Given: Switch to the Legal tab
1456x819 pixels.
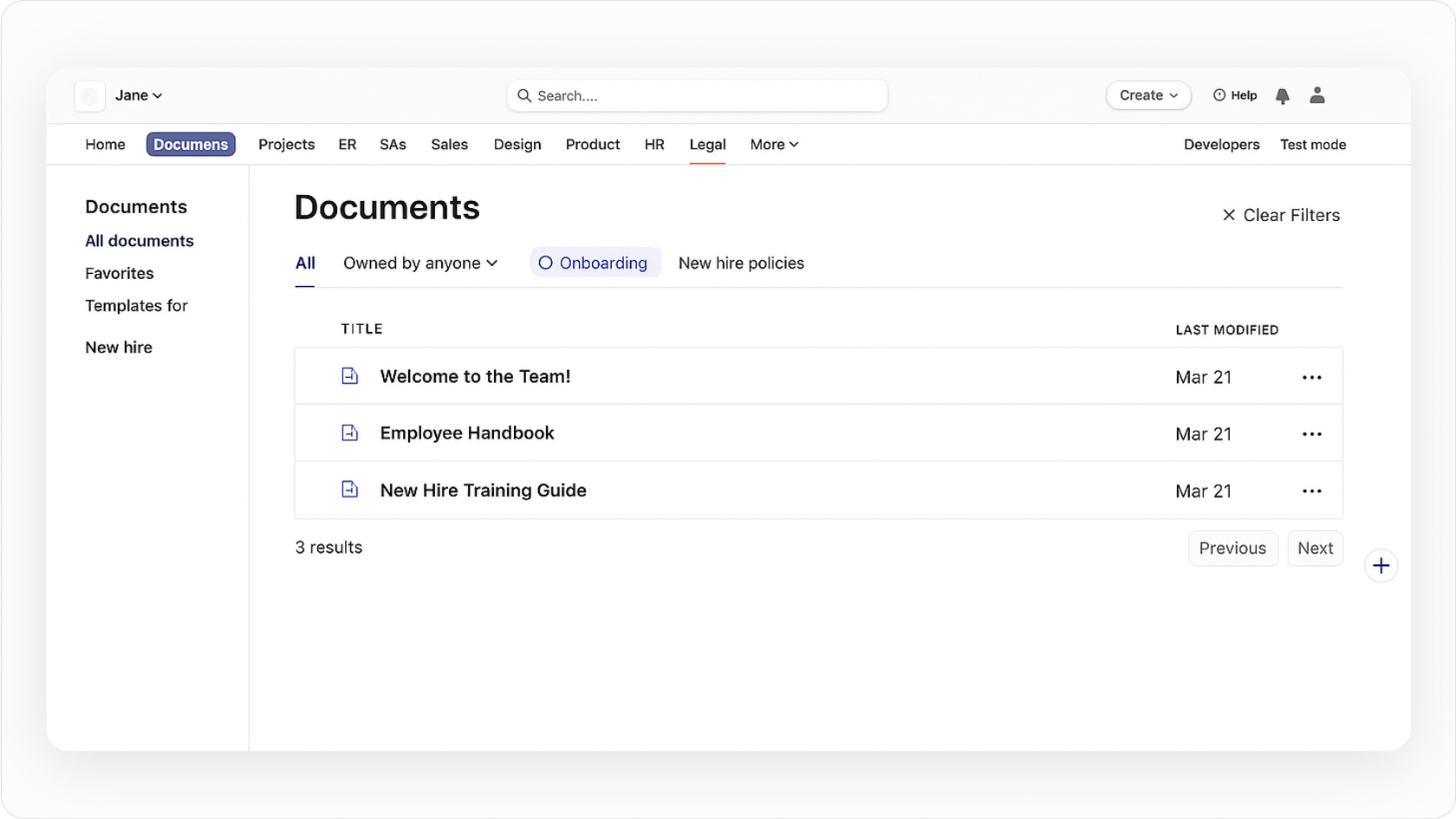Looking at the screenshot, I should click(707, 144).
